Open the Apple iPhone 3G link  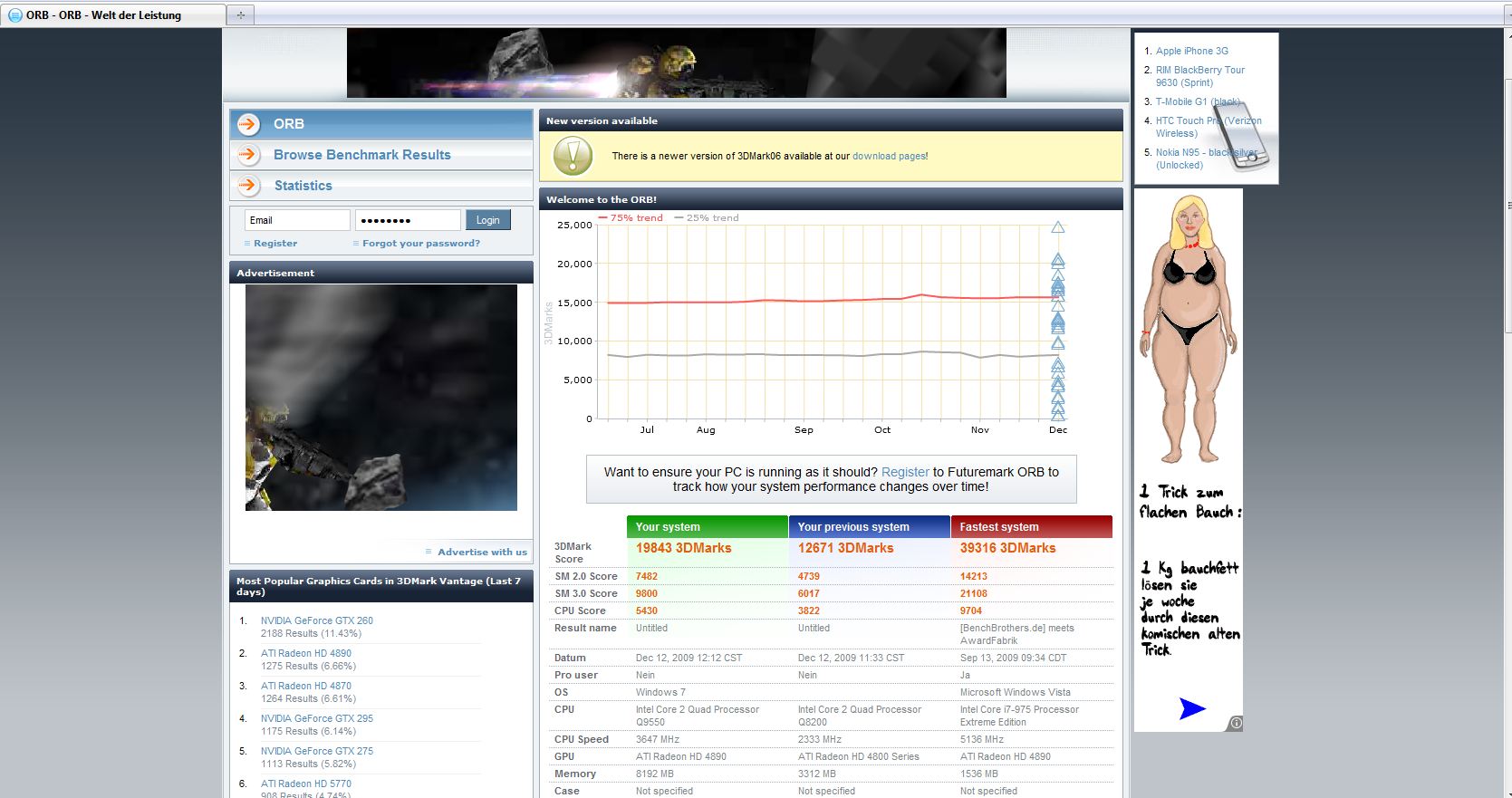pyautogui.click(x=1192, y=51)
